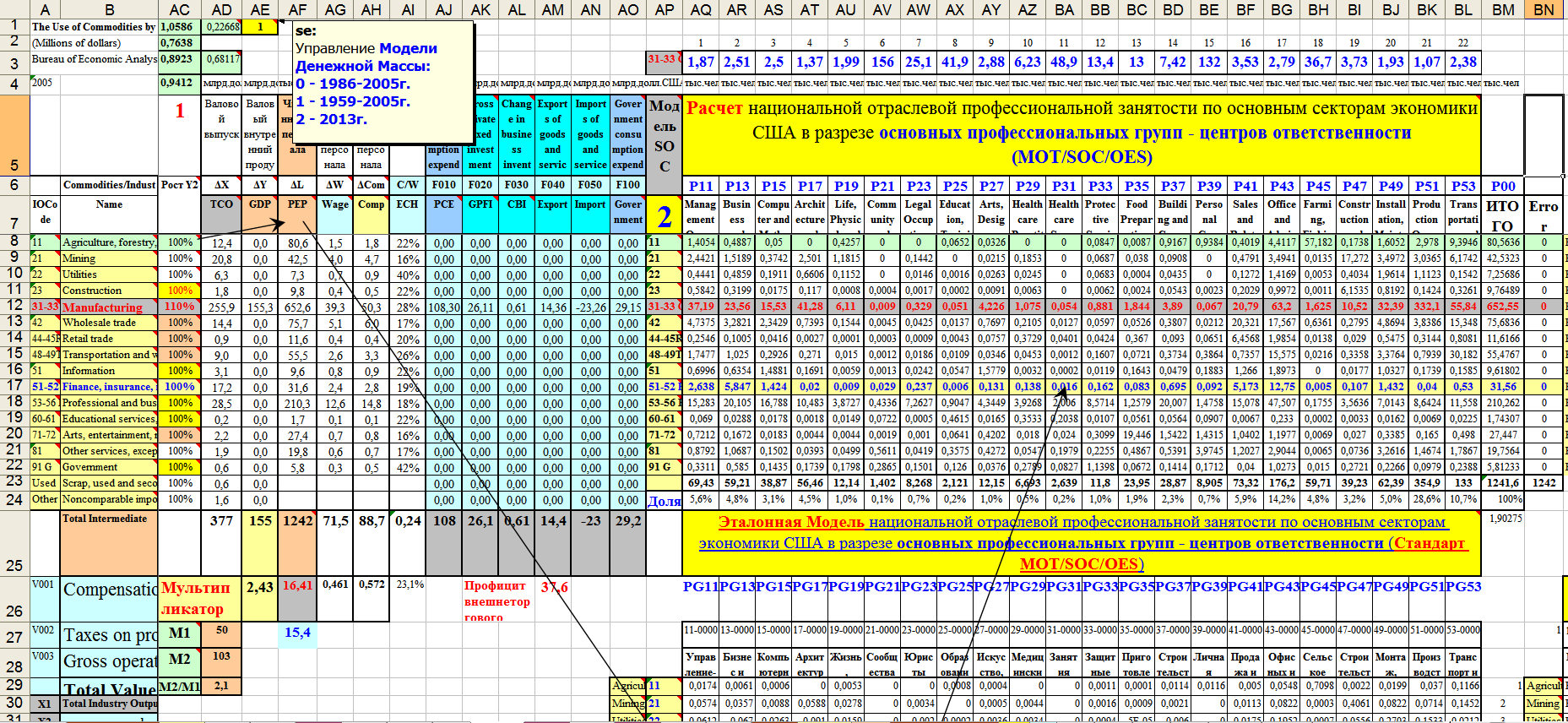
Task: Select row header 5
Action: tap(14, 135)
